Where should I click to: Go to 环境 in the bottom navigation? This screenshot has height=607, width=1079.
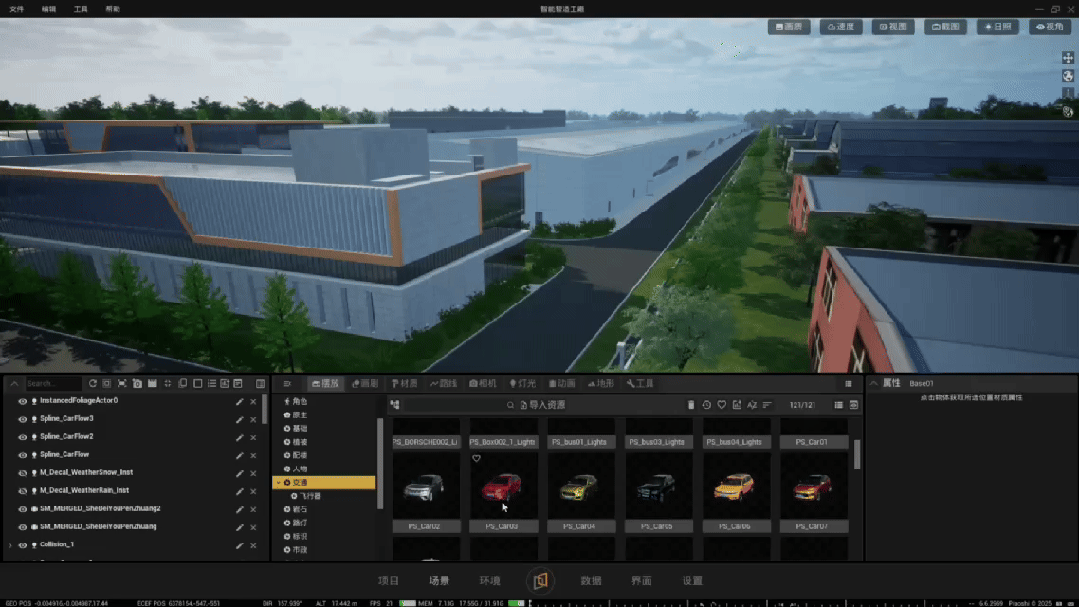[490, 581]
